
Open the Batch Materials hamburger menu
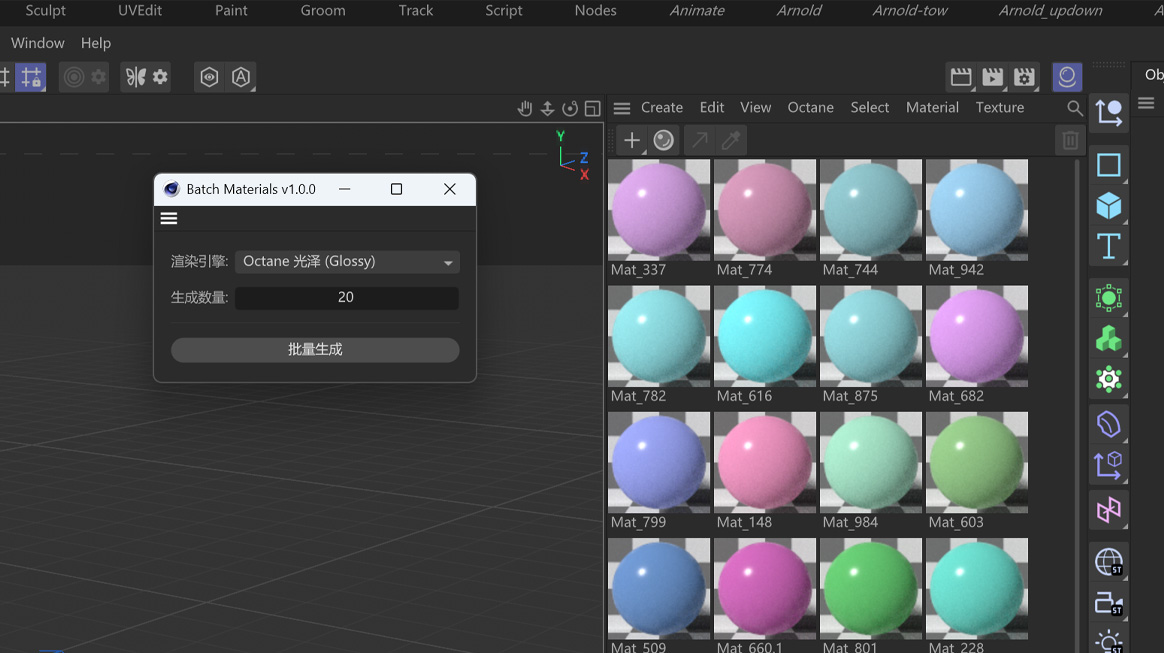(168, 218)
